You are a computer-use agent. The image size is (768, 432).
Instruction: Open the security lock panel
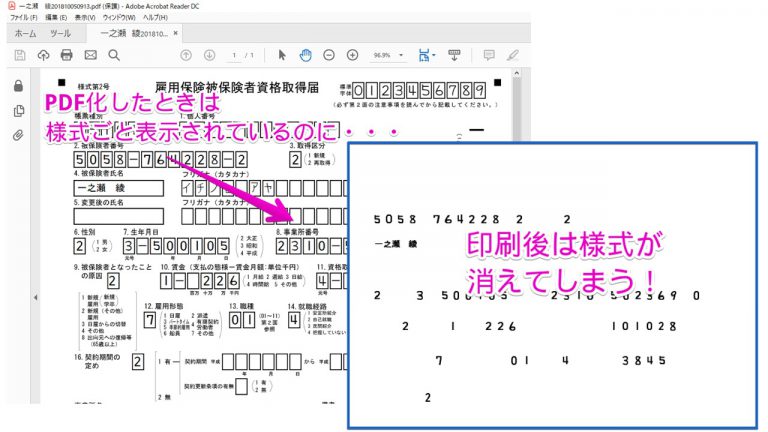19,86
